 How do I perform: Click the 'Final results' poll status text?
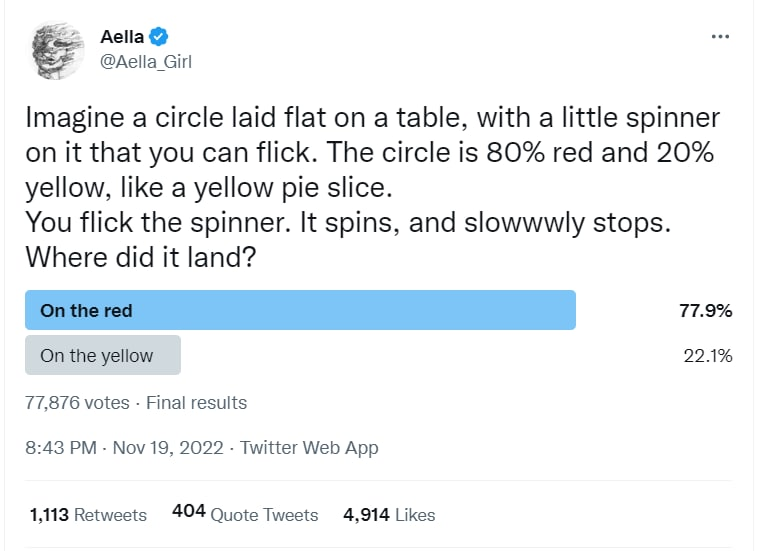(196, 403)
